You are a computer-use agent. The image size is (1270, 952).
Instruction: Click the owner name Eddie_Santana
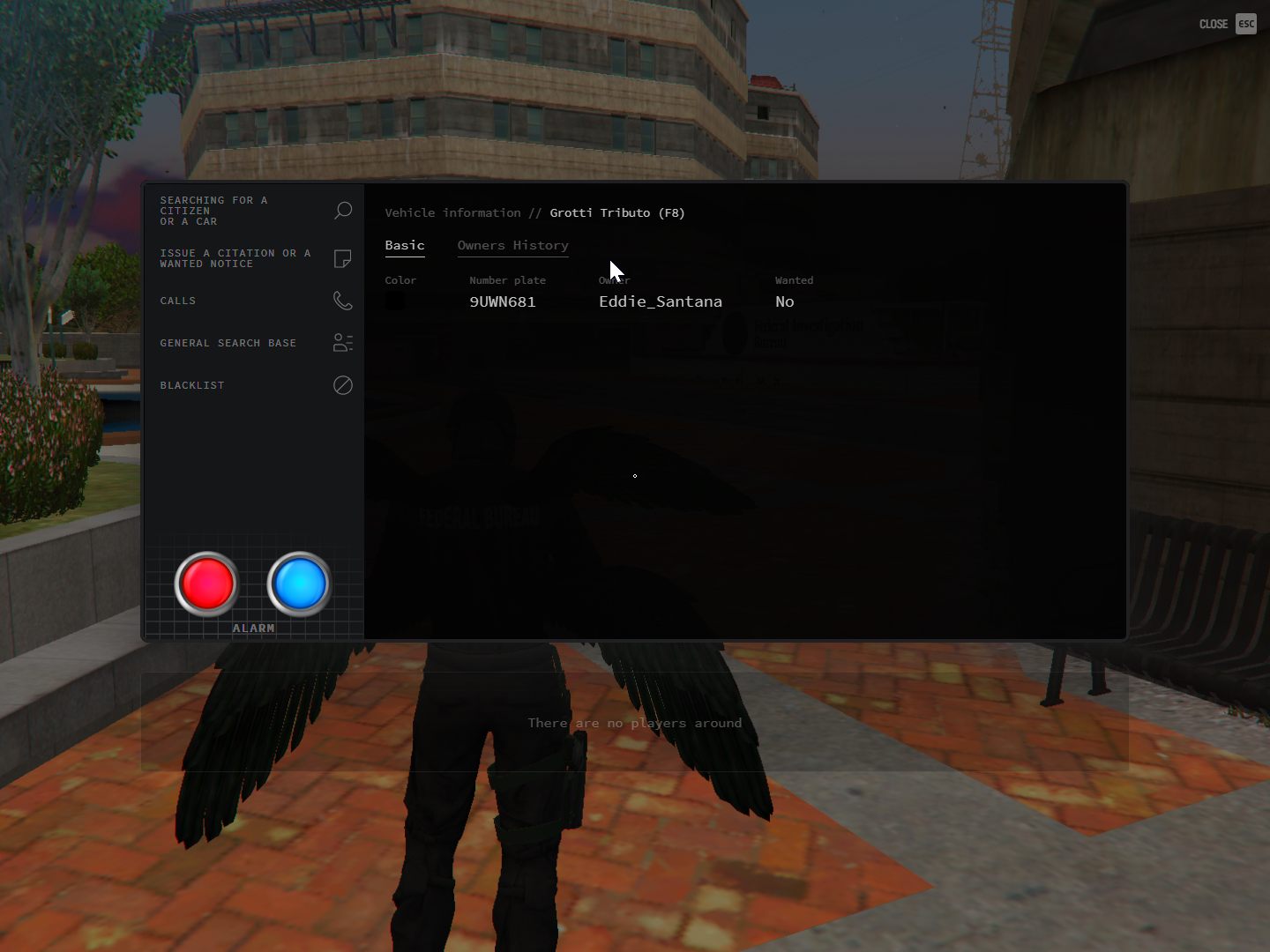(661, 301)
